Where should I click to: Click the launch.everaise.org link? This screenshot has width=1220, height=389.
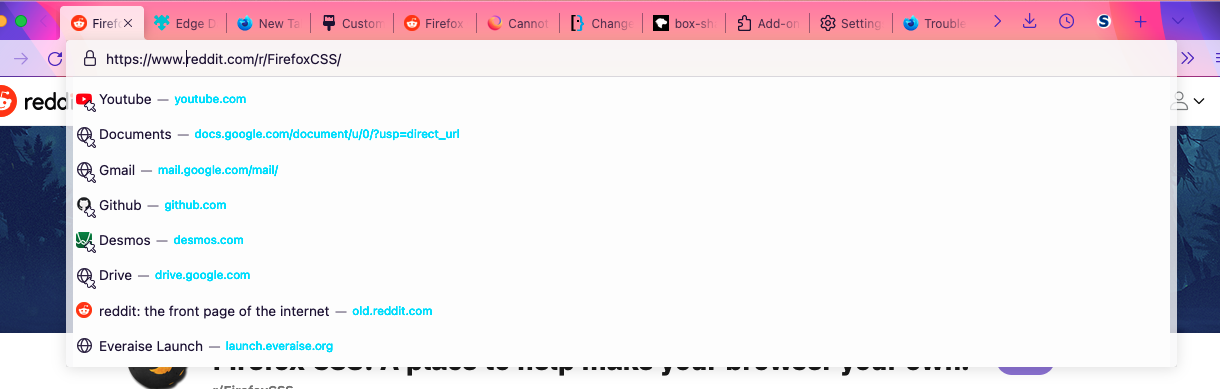pyautogui.click(x=279, y=346)
